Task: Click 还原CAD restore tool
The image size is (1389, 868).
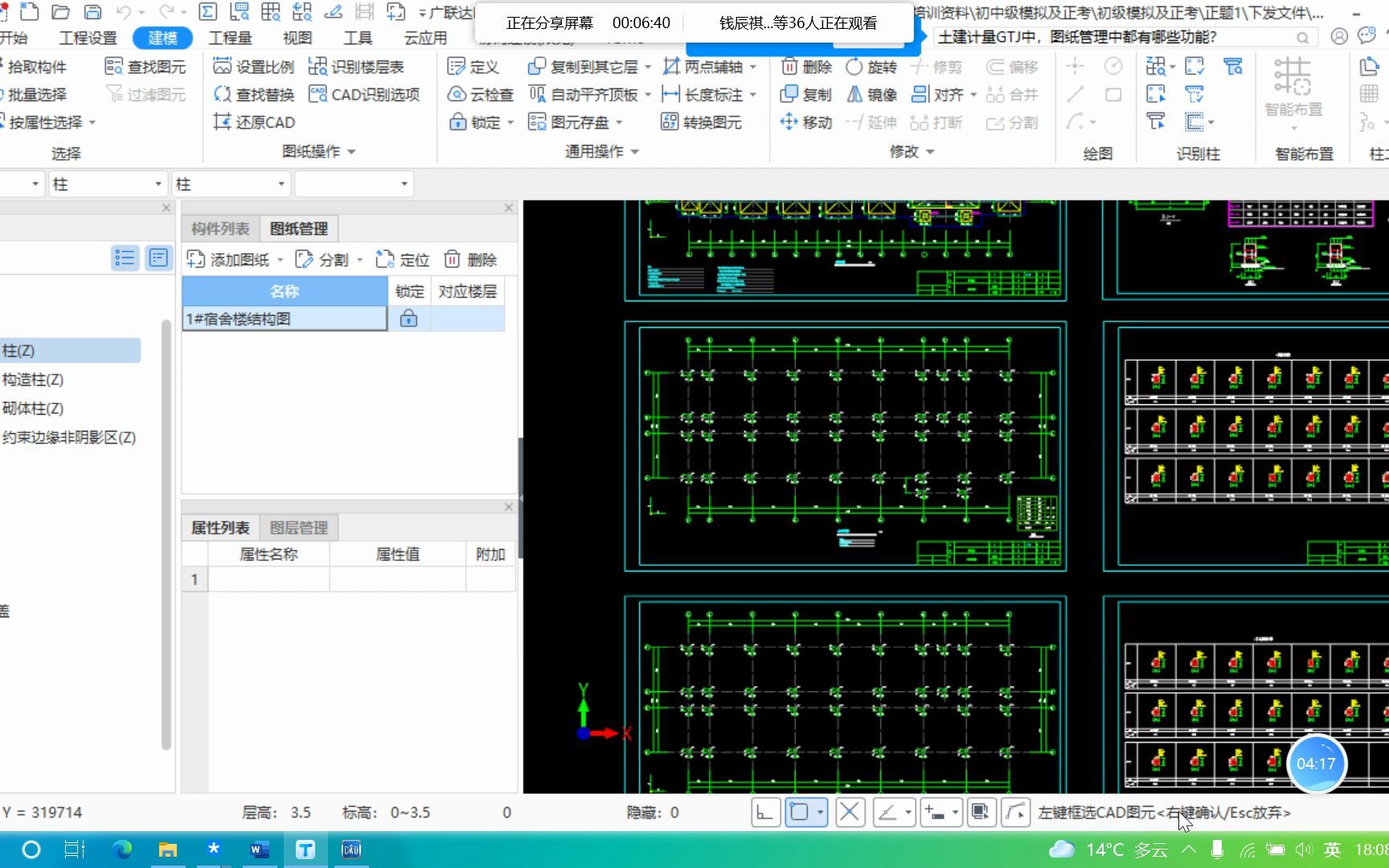Action: [x=254, y=122]
